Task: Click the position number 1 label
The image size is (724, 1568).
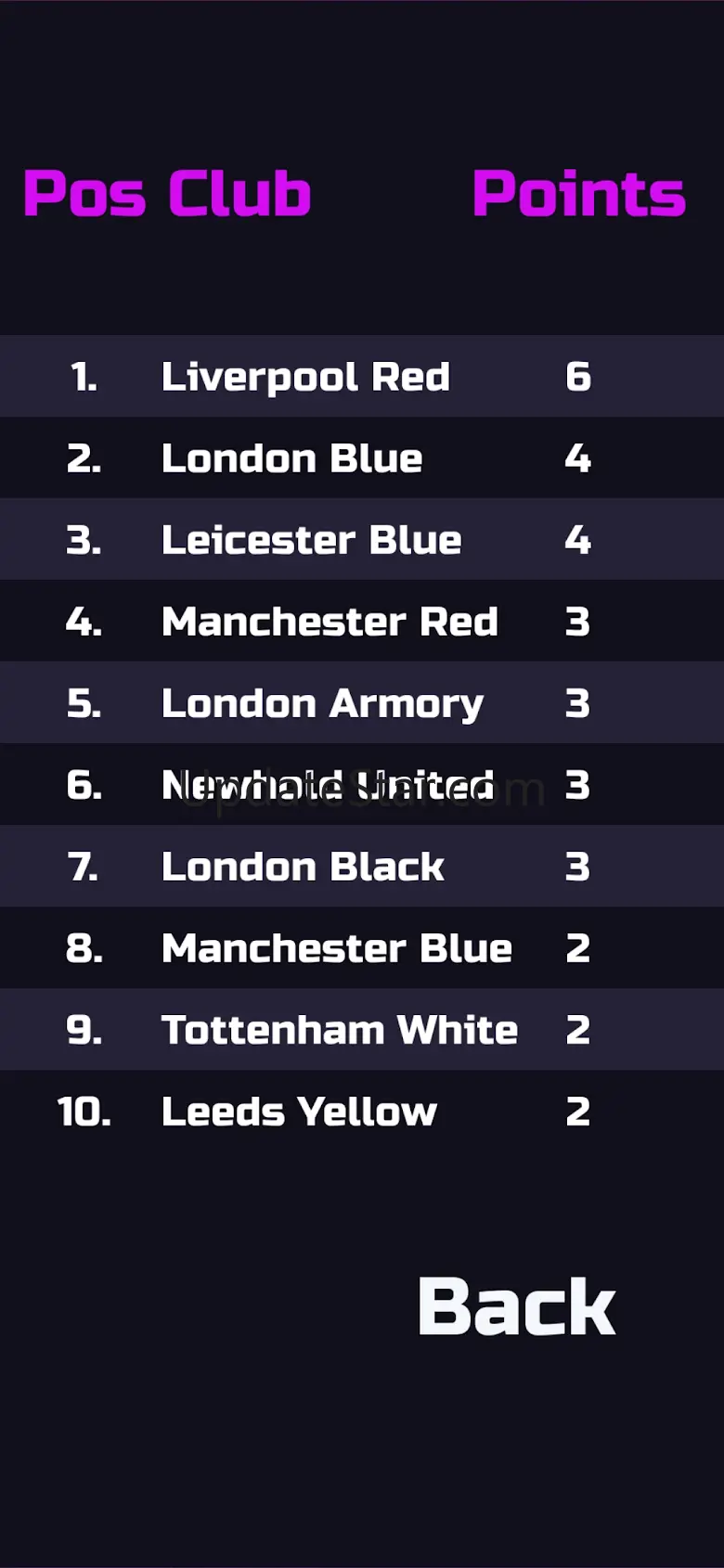Action: click(x=84, y=377)
